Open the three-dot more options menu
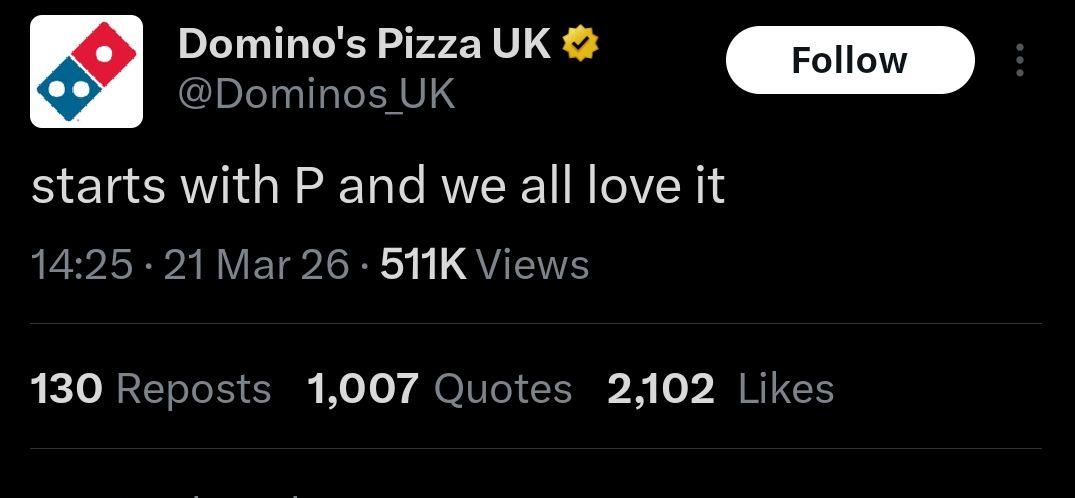 [1019, 60]
